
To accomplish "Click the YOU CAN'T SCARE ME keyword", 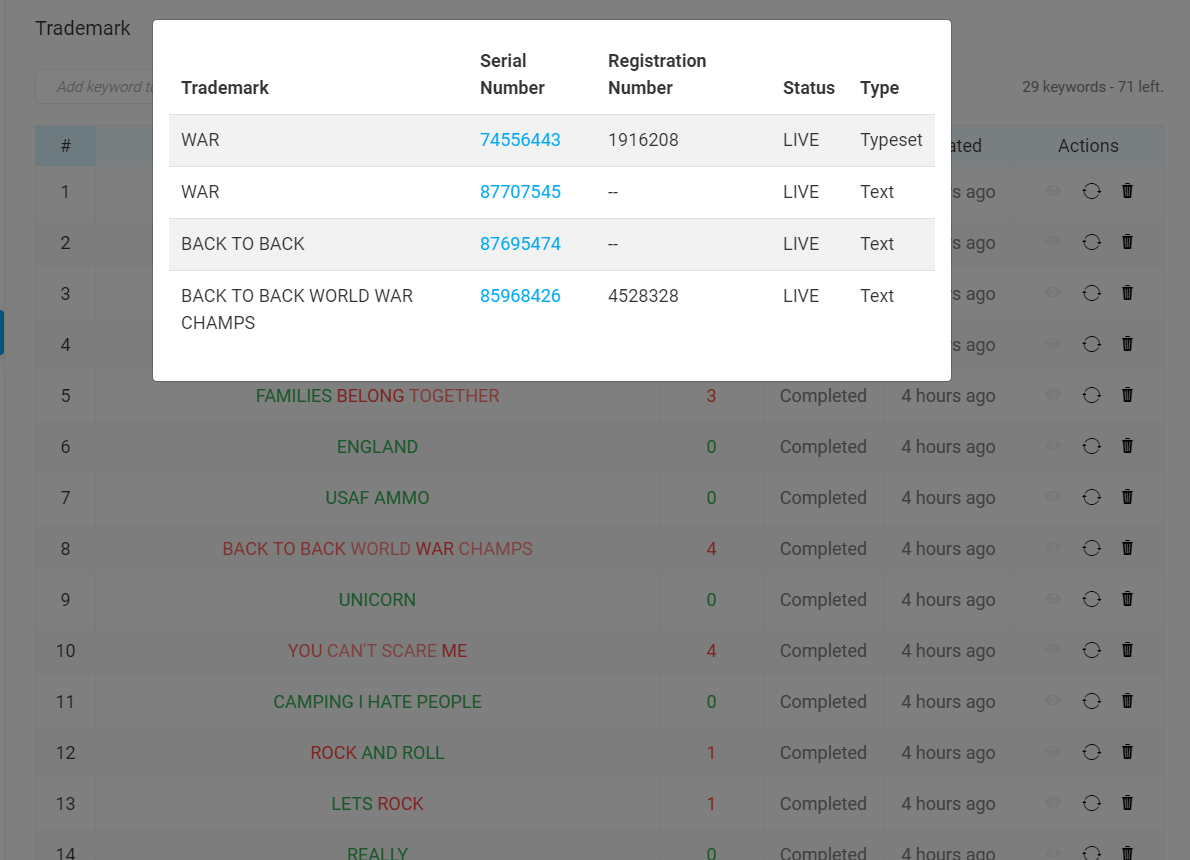I will 377,651.
